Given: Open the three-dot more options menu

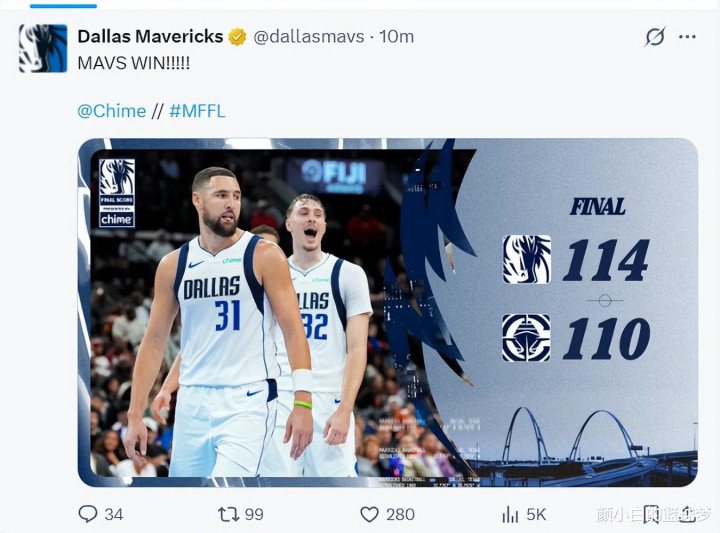Looking at the screenshot, I should pos(687,37).
